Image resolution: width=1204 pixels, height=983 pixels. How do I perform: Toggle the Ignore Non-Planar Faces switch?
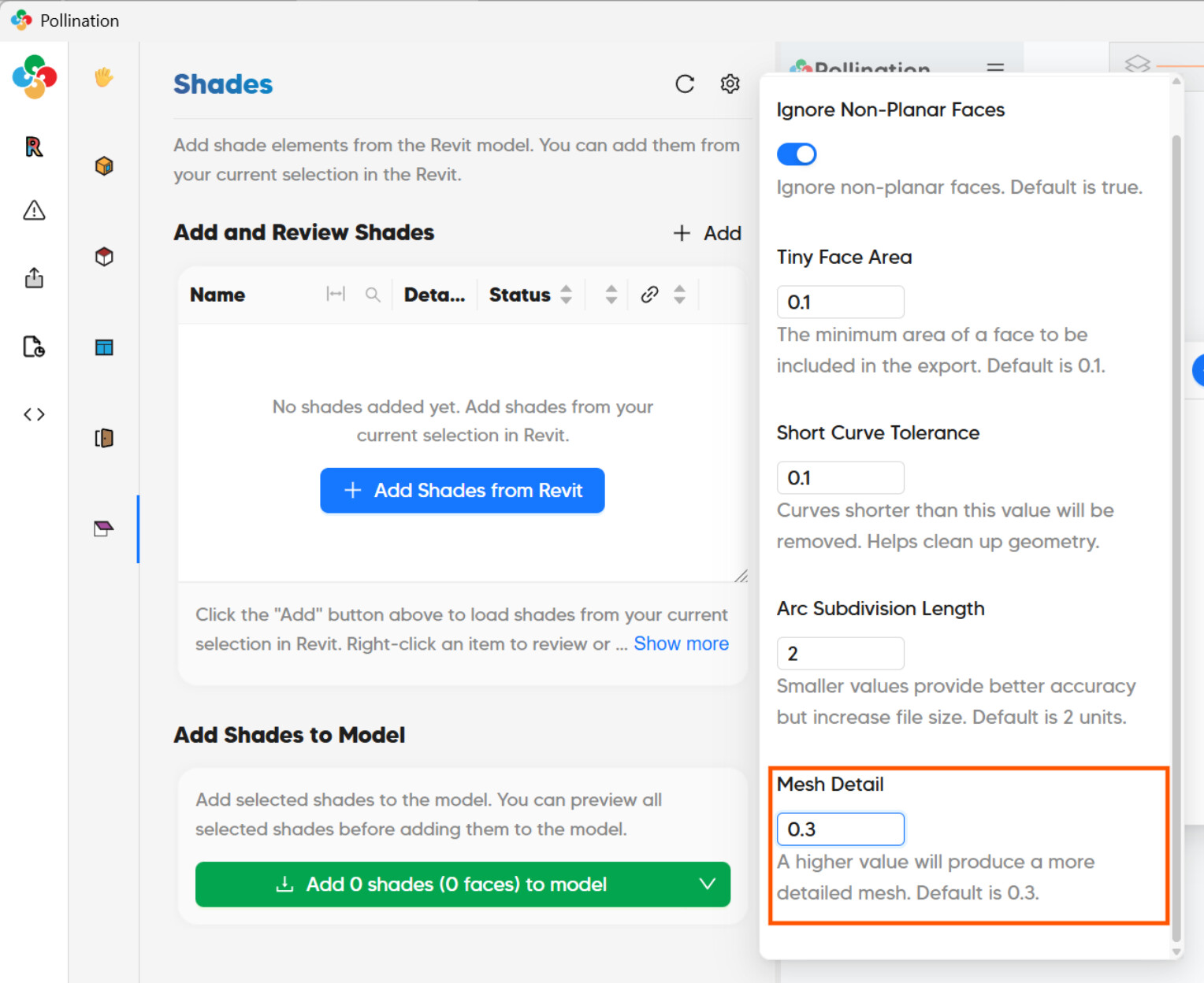click(x=797, y=154)
